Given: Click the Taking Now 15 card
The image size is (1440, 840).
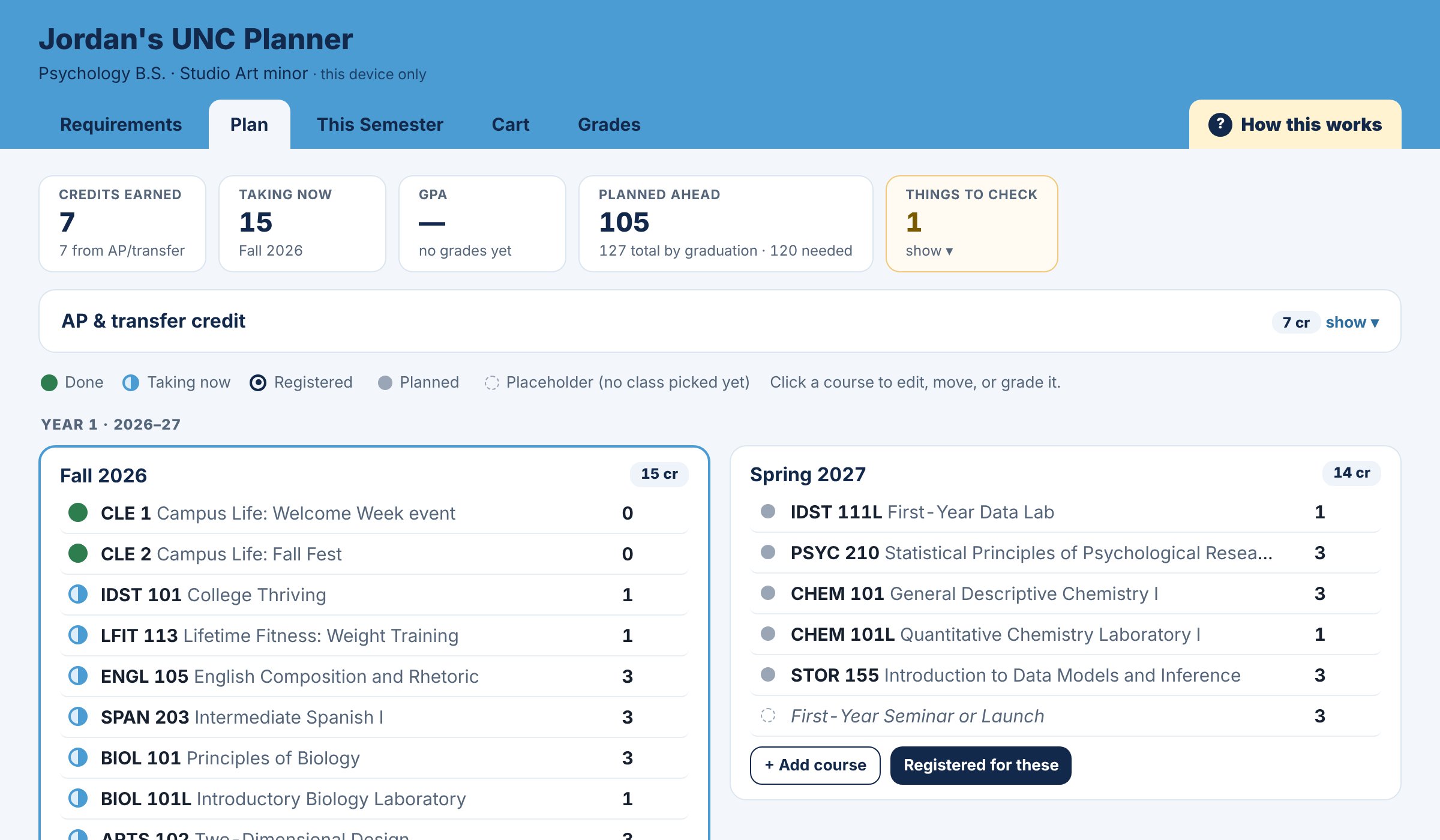Looking at the screenshot, I should coord(302,224).
